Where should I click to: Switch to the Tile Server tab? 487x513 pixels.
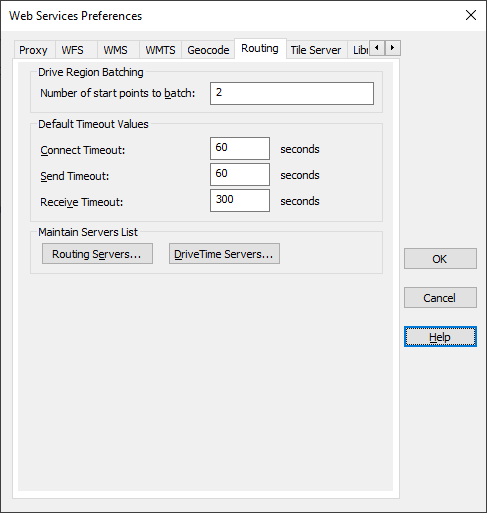316,50
